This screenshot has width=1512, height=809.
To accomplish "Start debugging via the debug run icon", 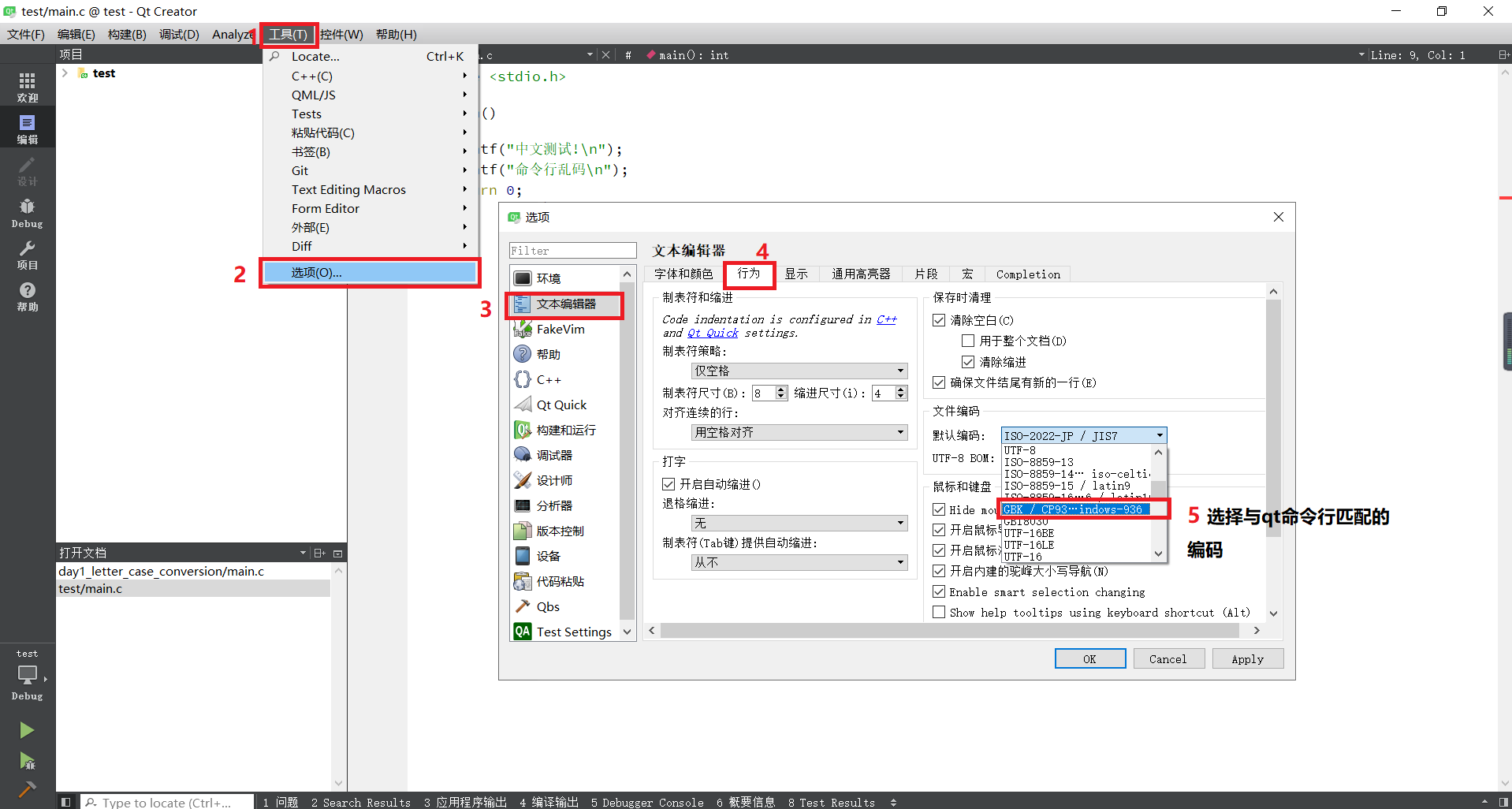I will pos(27,759).
